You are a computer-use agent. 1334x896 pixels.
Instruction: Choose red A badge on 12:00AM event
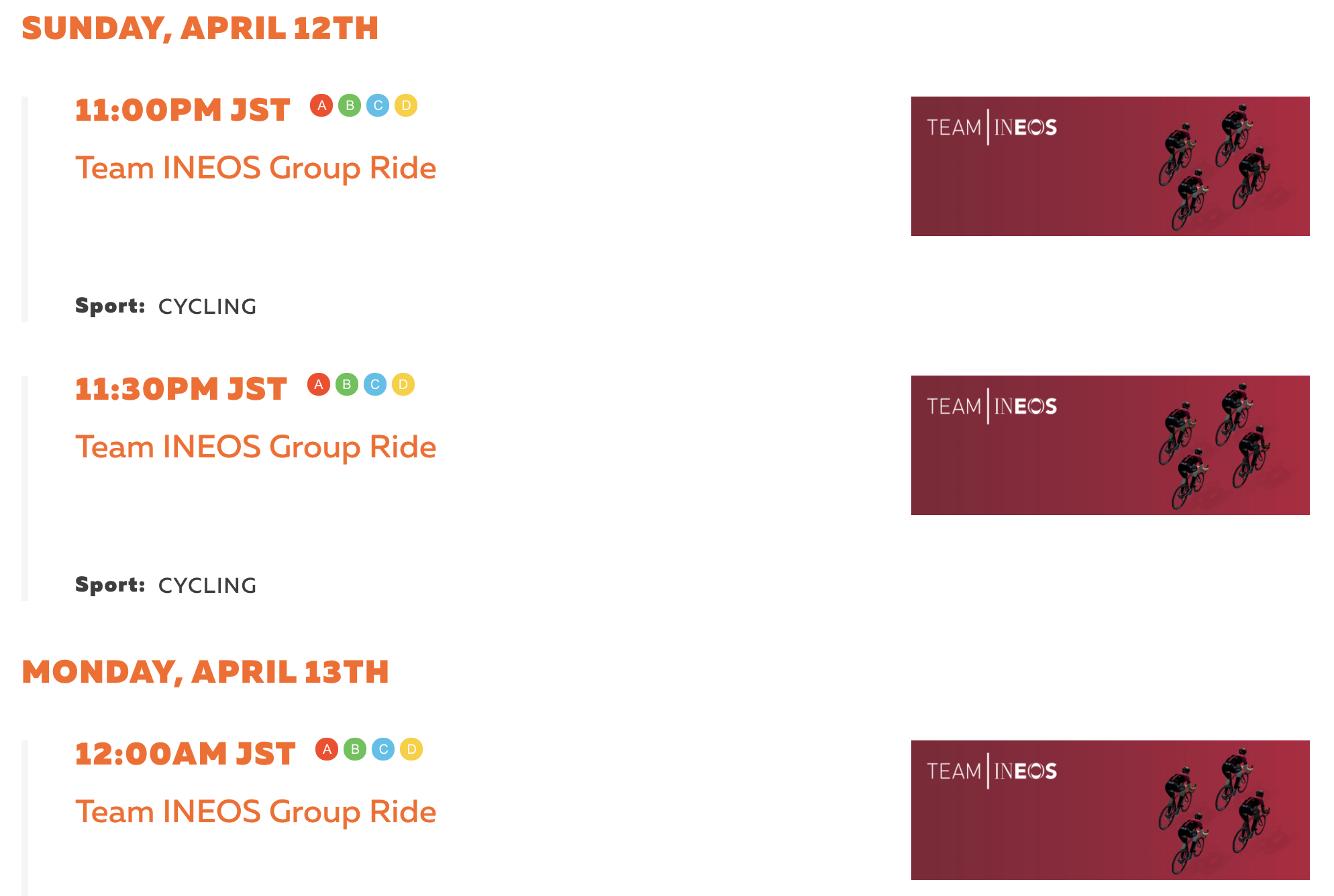coord(327,749)
